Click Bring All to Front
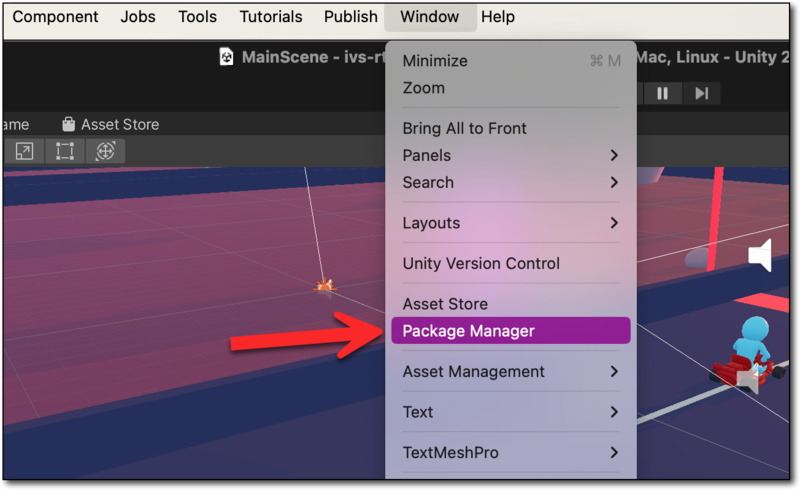This screenshot has height=490, width=800. pyautogui.click(x=464, y=128)
